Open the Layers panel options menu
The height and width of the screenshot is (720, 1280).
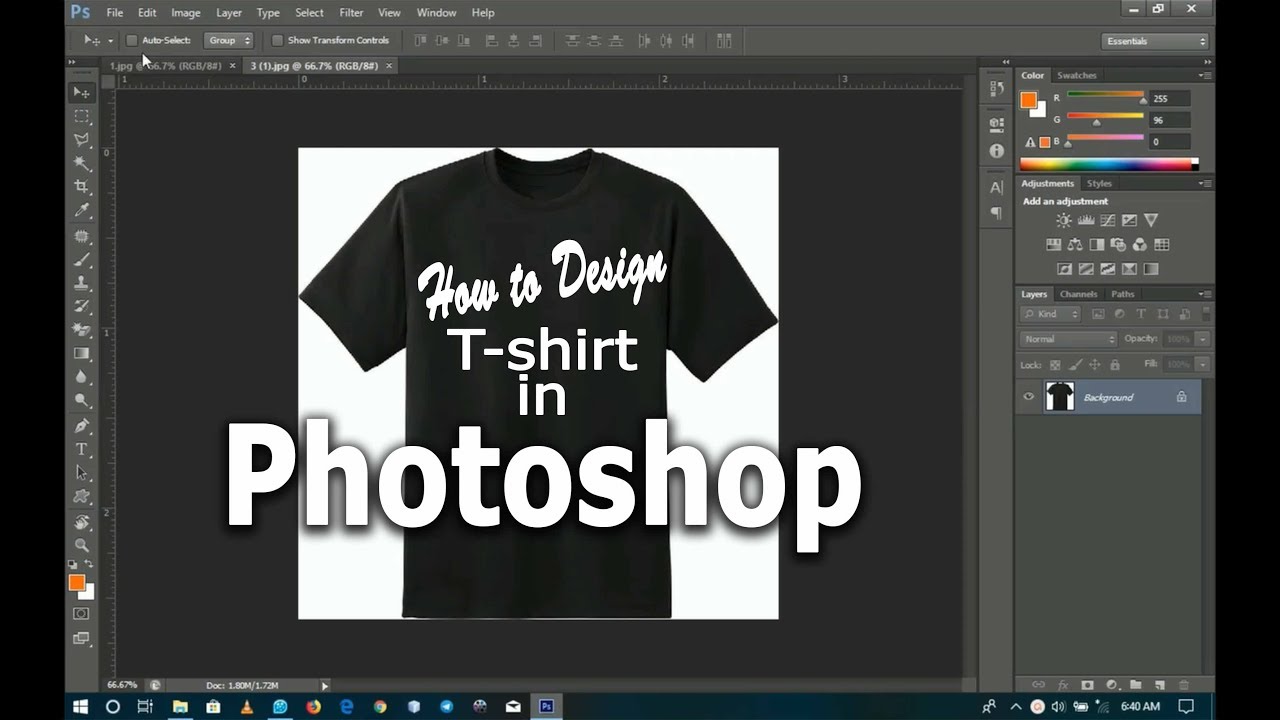pyautogui.click(x=1204, y=294)
